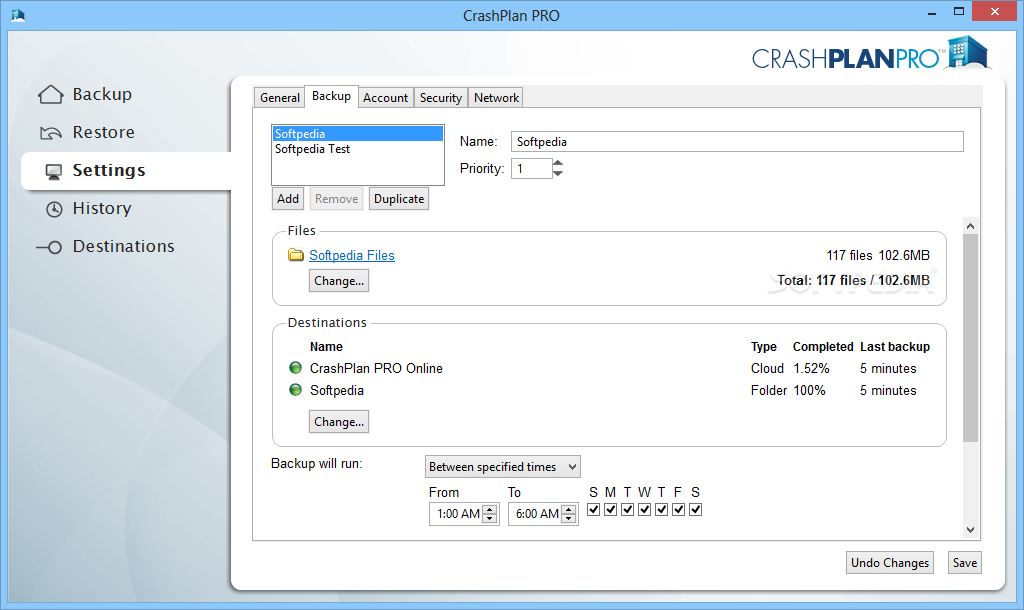Toggle the Wednesday backup checkbox

tap(645, 509)
